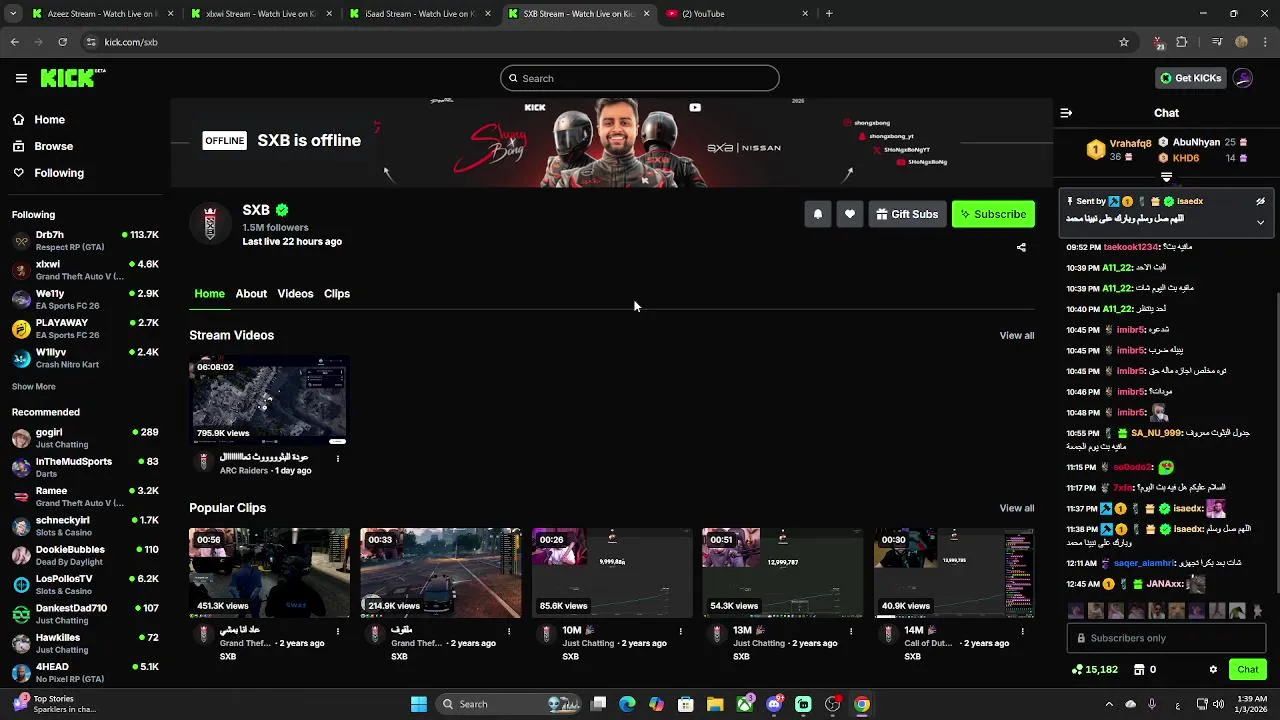The height and width of the screenshot is (720, 1280).
Task: Open the 00:33 clip thumbnail
Action: point(440,573)
